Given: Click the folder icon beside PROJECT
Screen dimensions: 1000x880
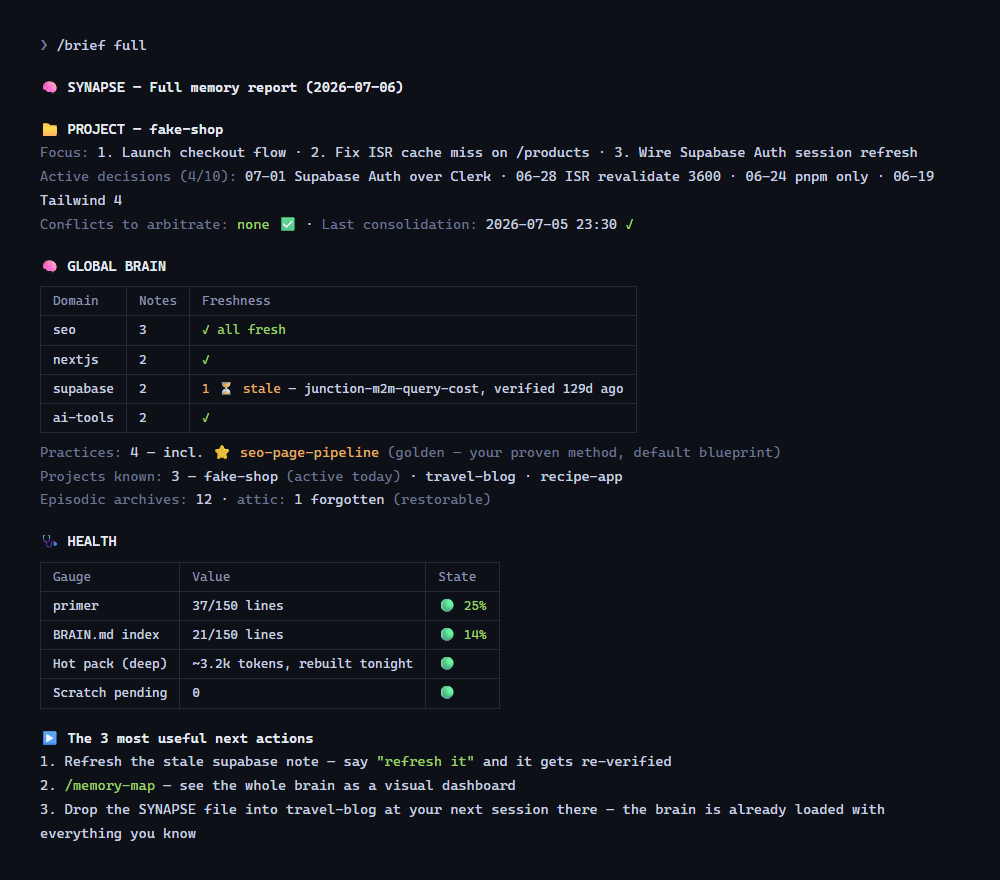Looking at the screenshot, I should click(x=49, y=129).
